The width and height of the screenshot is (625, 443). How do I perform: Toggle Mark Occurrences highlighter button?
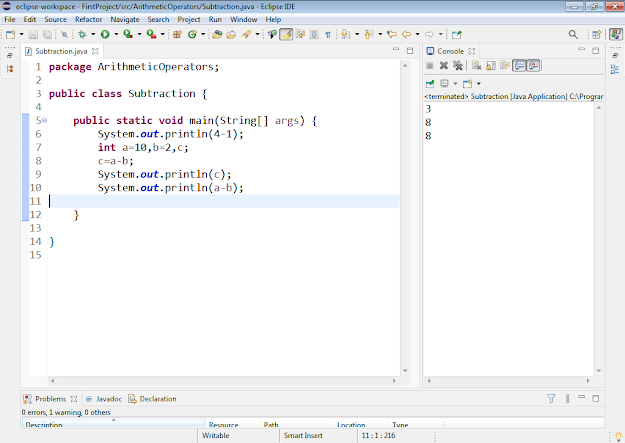tap(286, 35)
